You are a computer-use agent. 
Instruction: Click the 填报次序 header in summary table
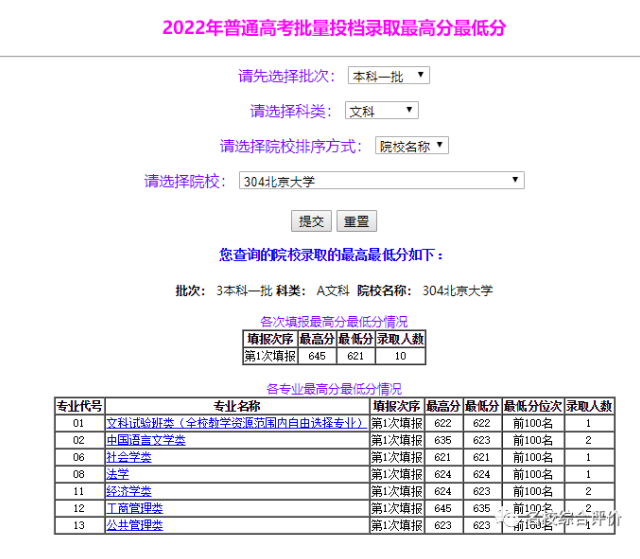coord(270,339)
